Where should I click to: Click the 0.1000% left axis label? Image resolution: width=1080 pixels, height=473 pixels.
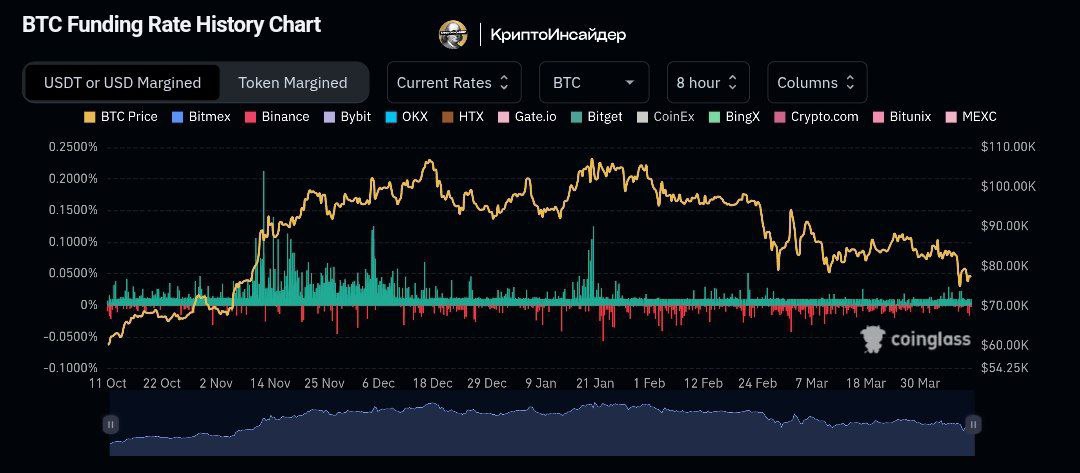pos(73,242)
